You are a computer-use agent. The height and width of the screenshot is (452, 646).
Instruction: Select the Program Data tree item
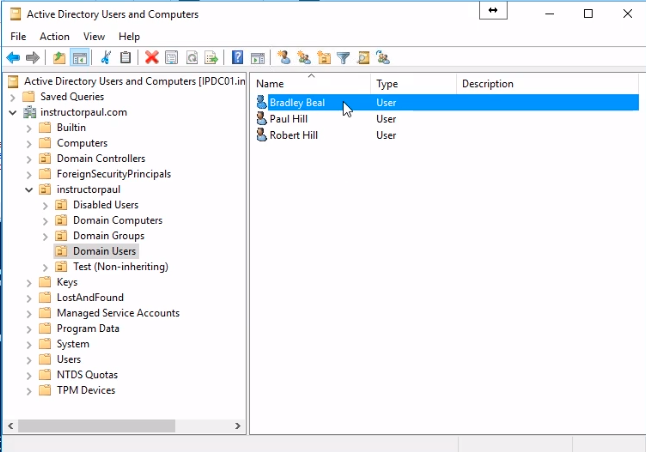tap(88, 328)
